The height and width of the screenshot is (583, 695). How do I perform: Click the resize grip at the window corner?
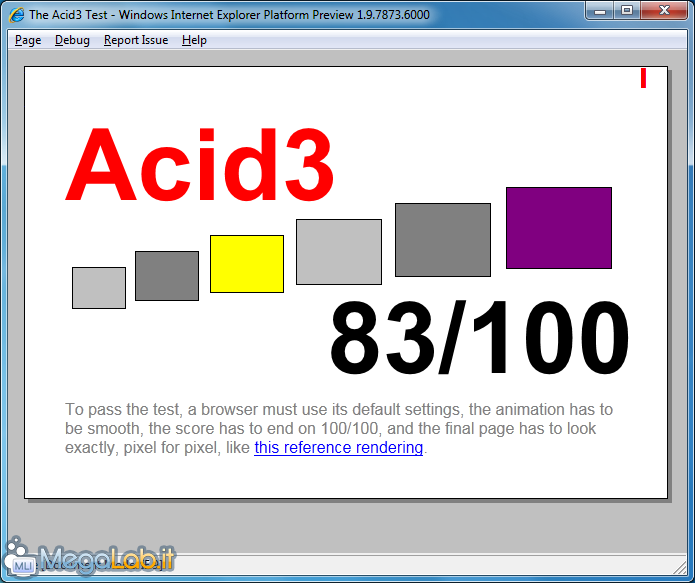pos(681,568)
